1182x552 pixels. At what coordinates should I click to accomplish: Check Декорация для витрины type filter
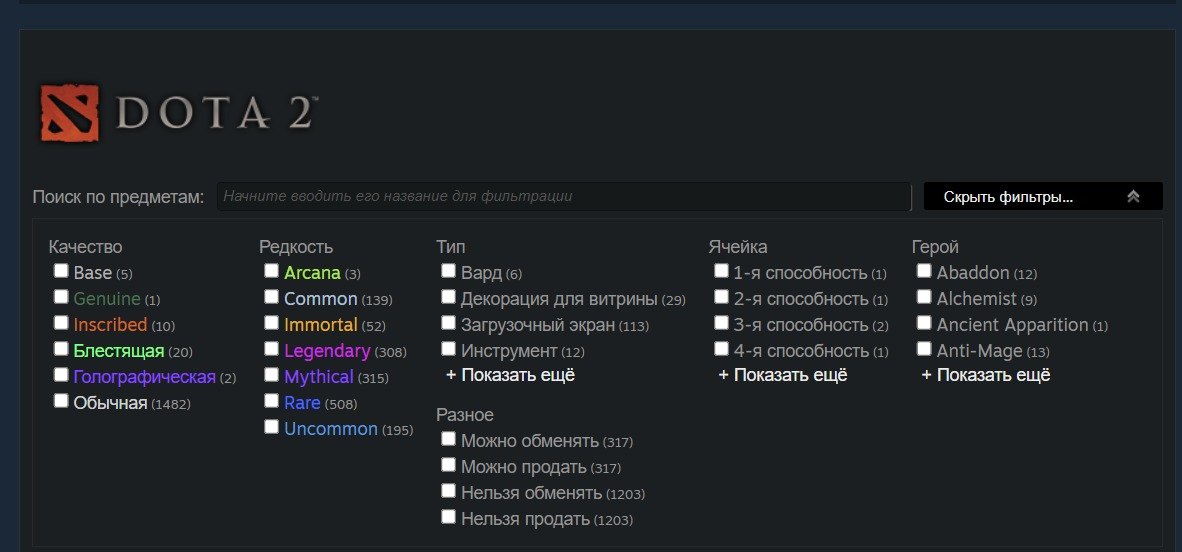449,296
